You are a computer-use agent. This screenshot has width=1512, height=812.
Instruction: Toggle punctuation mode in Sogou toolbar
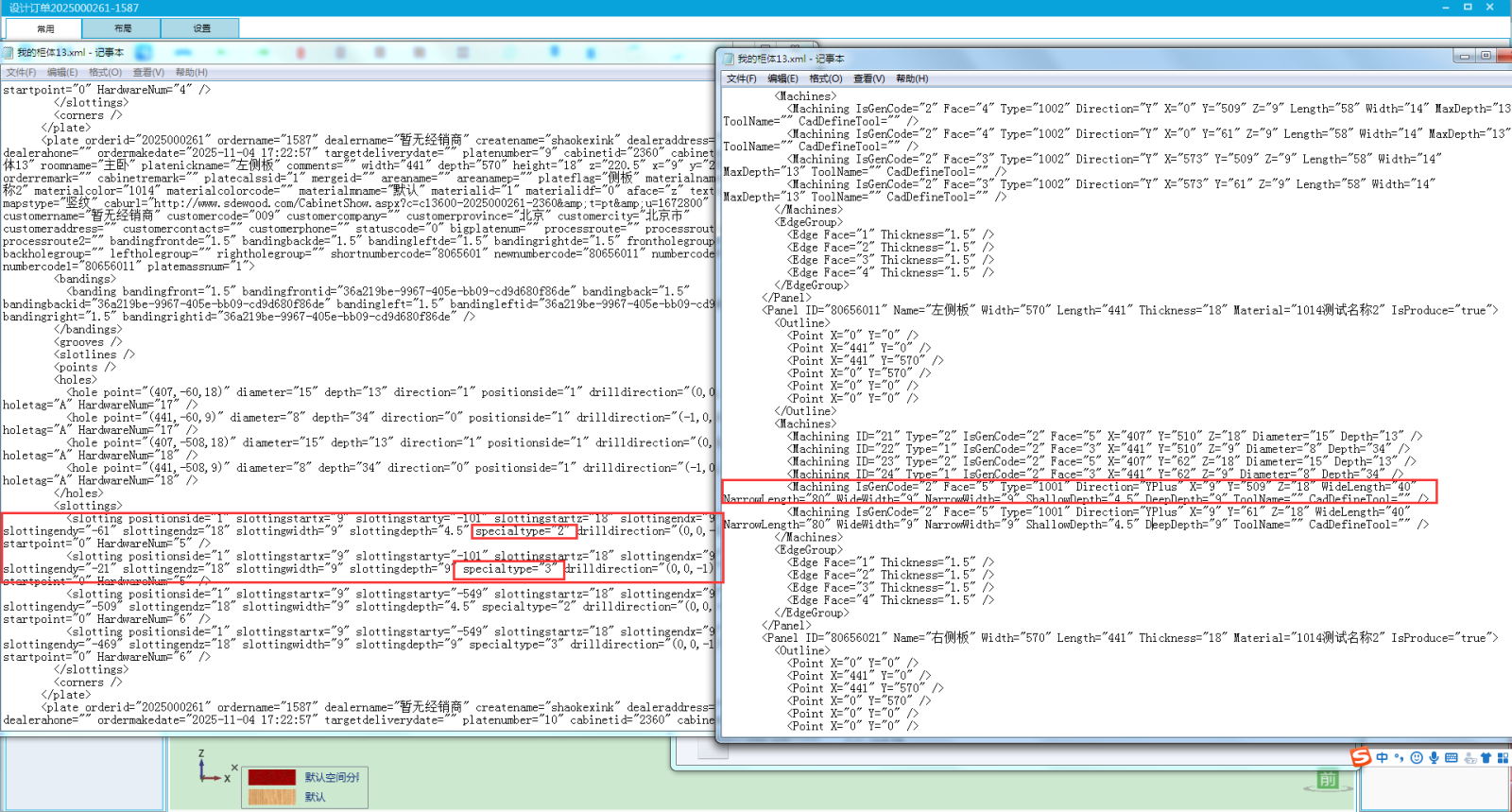pyautogui.click(x=1400, y=758)
